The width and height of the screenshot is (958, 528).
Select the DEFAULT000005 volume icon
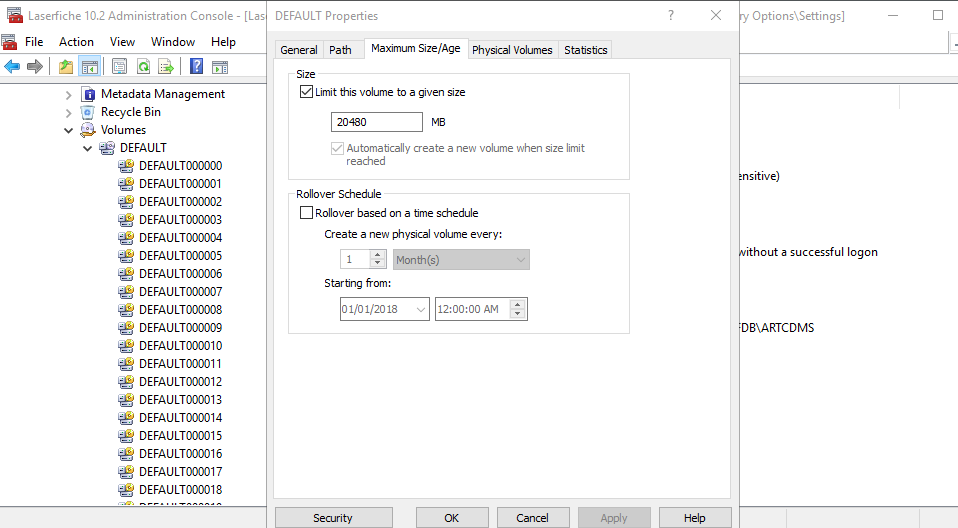[x=126, y=256]
